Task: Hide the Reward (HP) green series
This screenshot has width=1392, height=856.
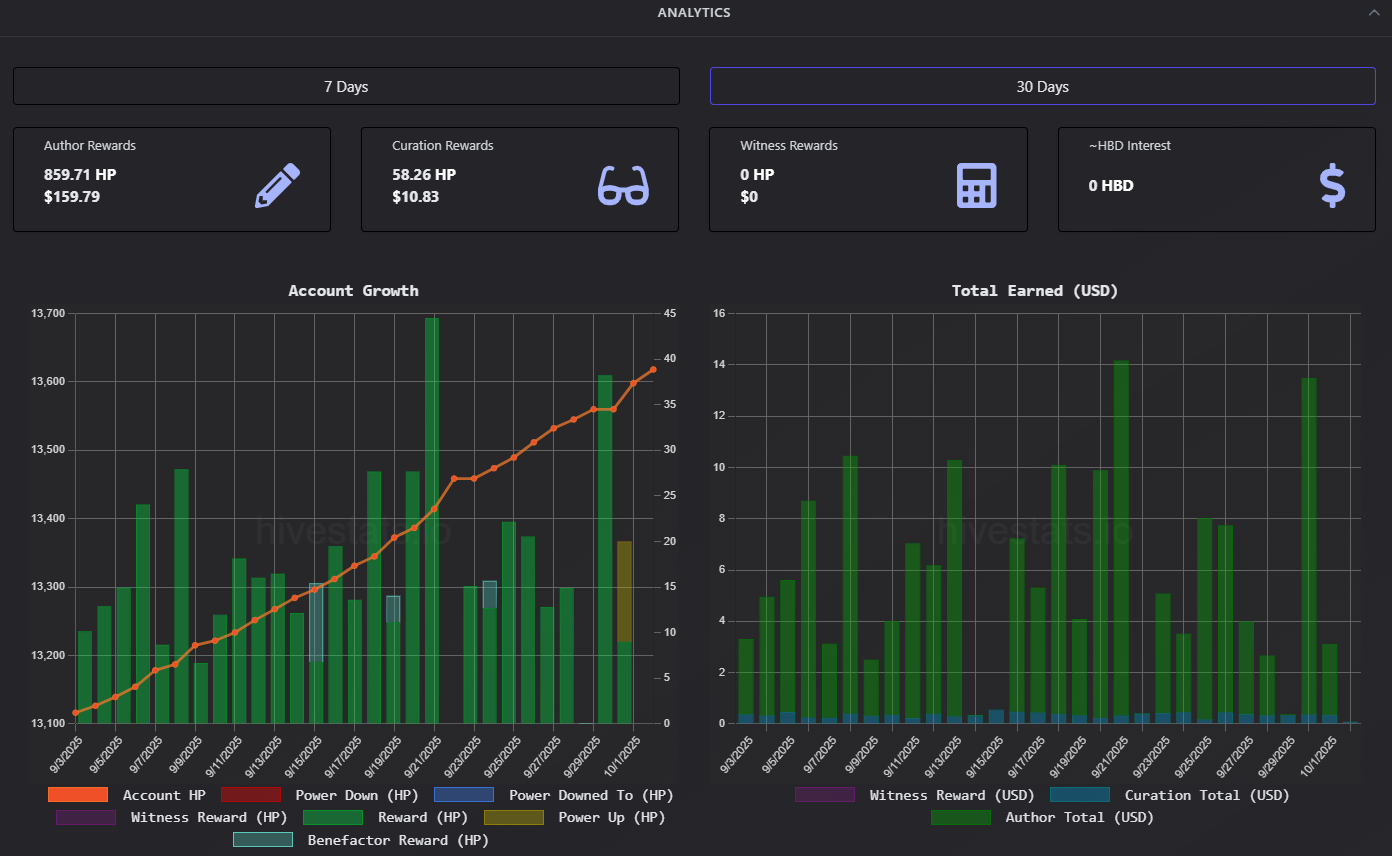Action: tap(332, 817)
